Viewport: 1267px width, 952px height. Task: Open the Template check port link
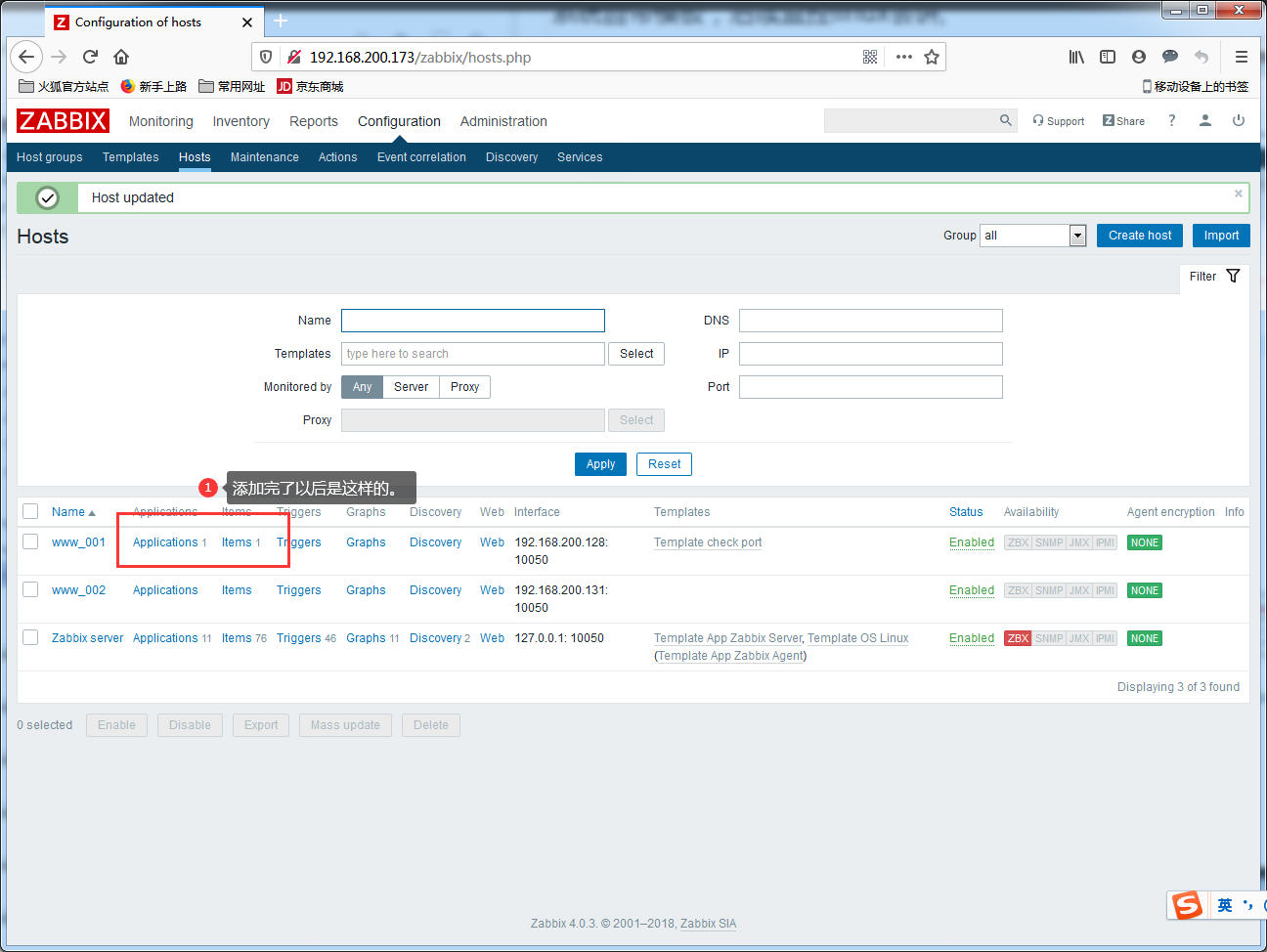(708, 542)
